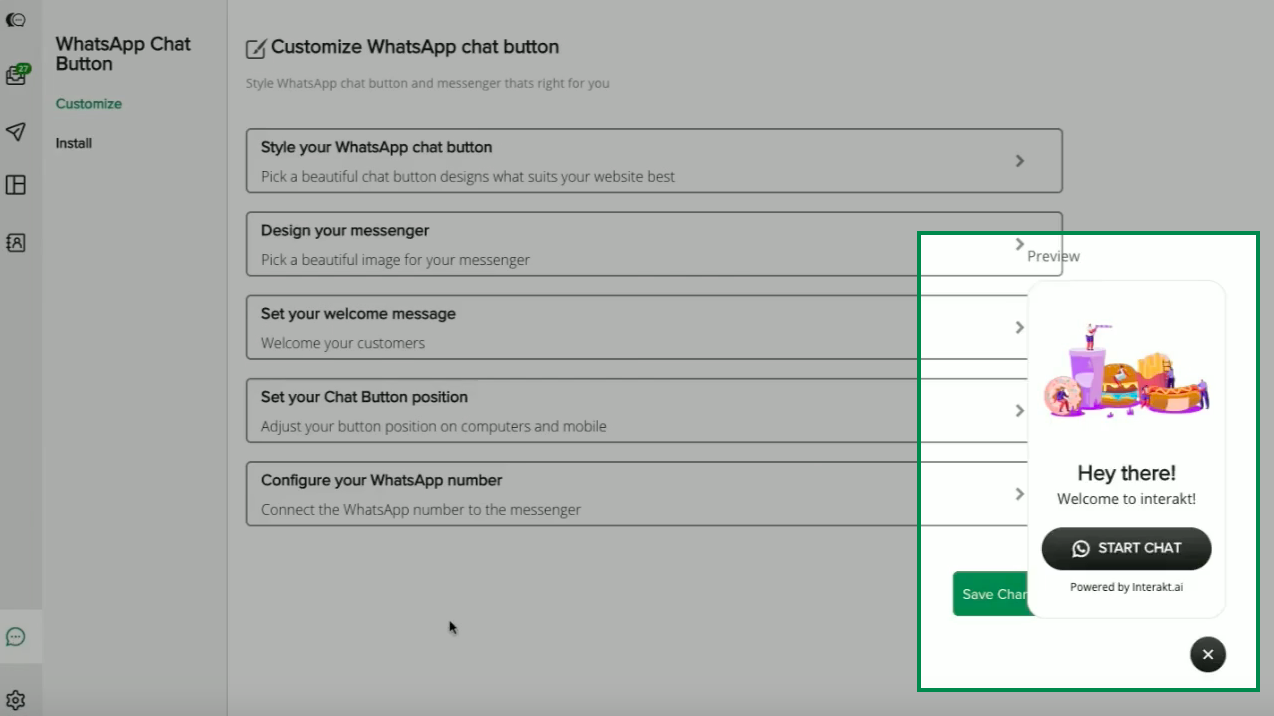Click "Adjust your button position on computers" text
This screenshot has width=1274, height=716.
tap(434, 426)
